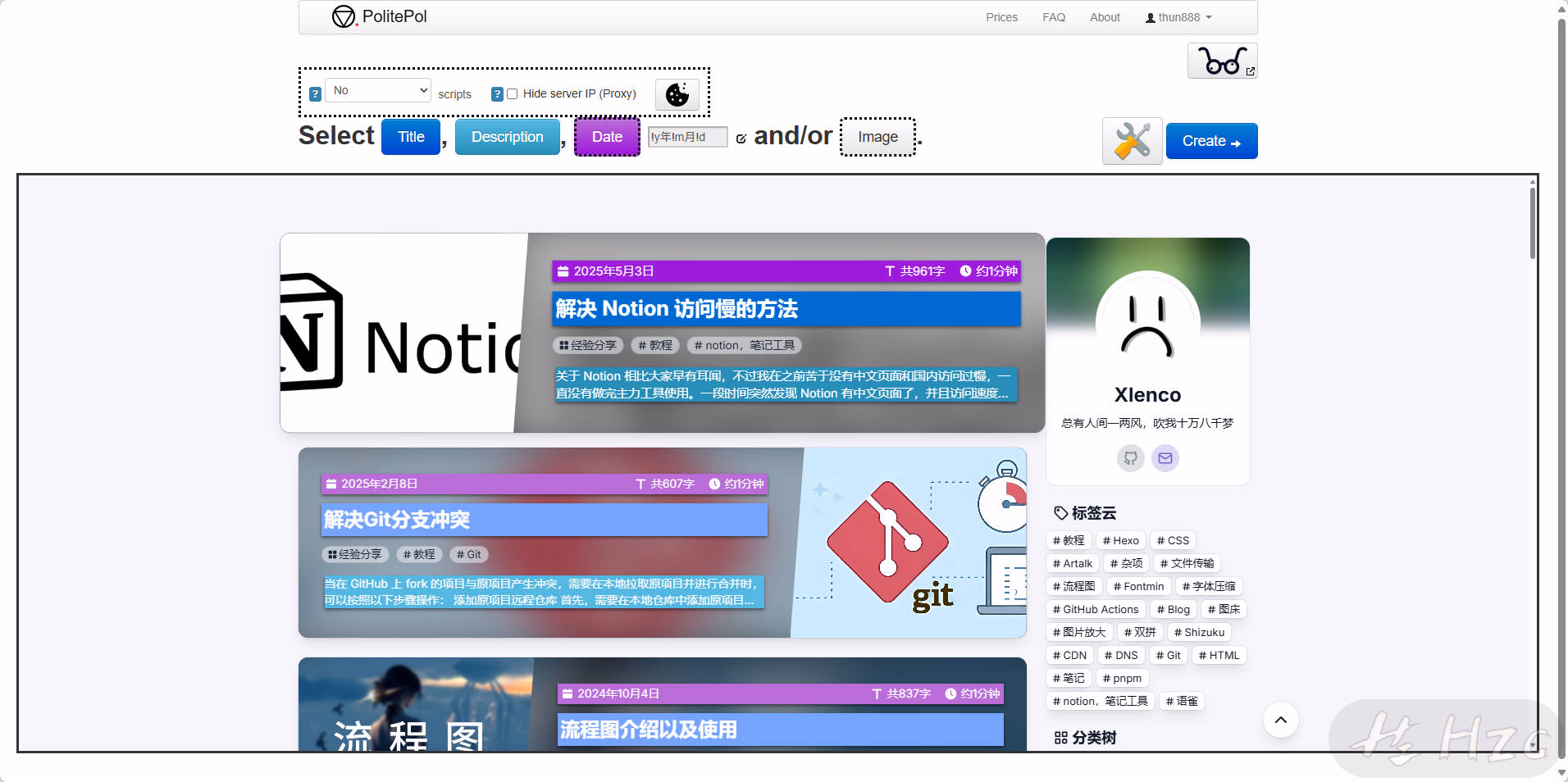Screen dimensions: 1568x782
Task: Open the wrench and screwdriver tools button
Action: point(1132,141)
